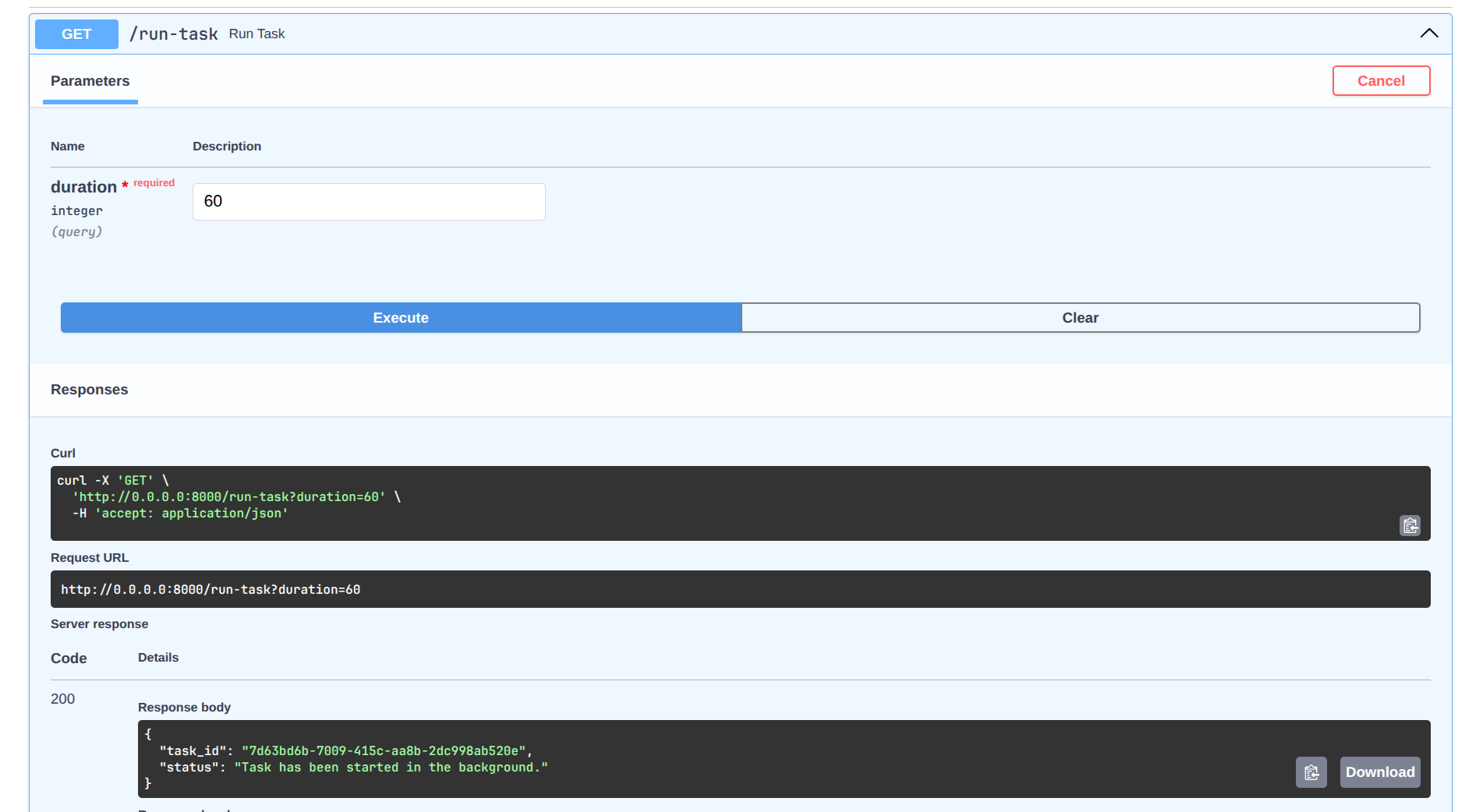Click the task_id value in response

click(384, 751)
